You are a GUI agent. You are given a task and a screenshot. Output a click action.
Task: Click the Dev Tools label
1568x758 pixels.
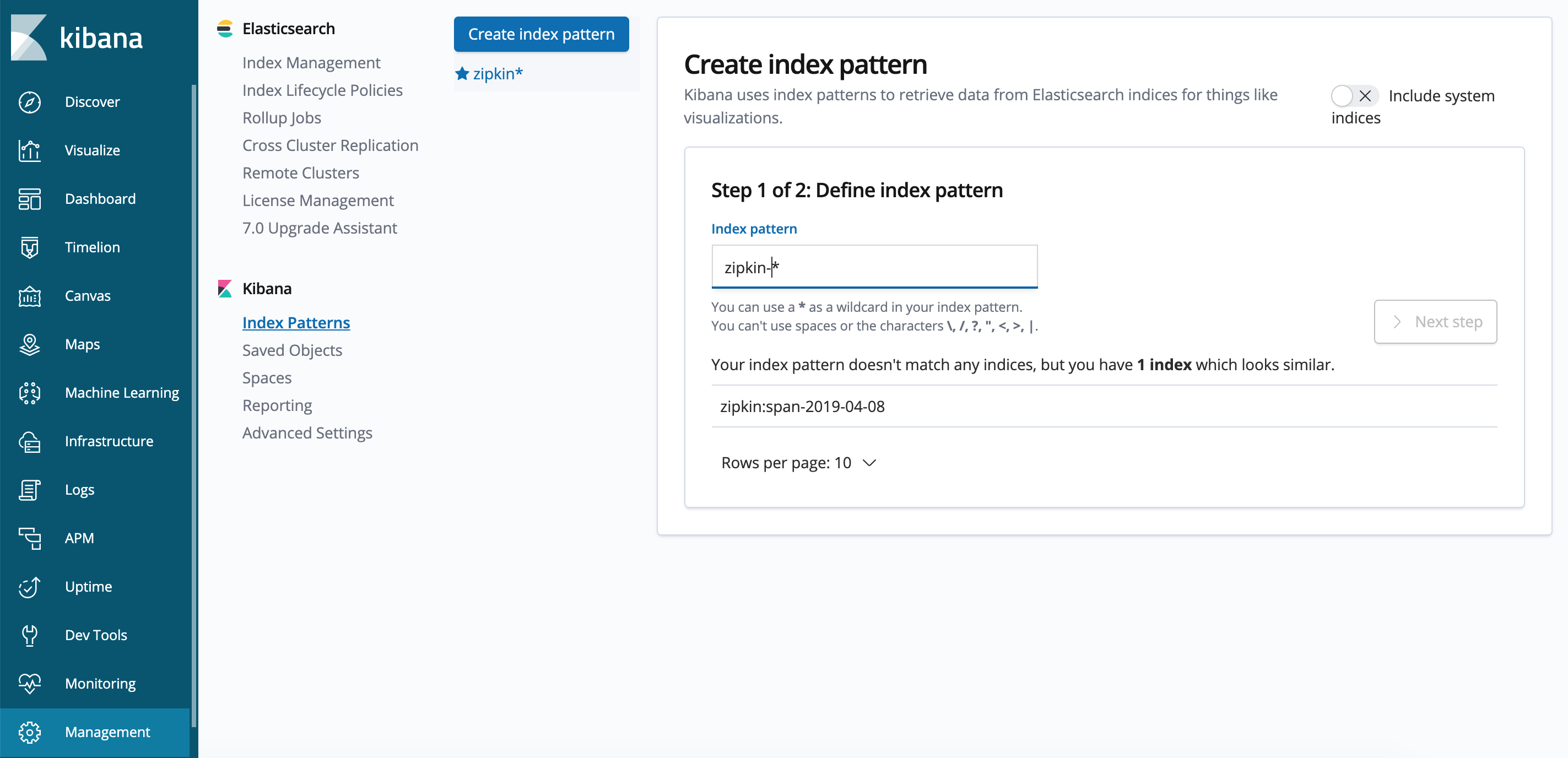pyautogui.click(x=96, y=635)
